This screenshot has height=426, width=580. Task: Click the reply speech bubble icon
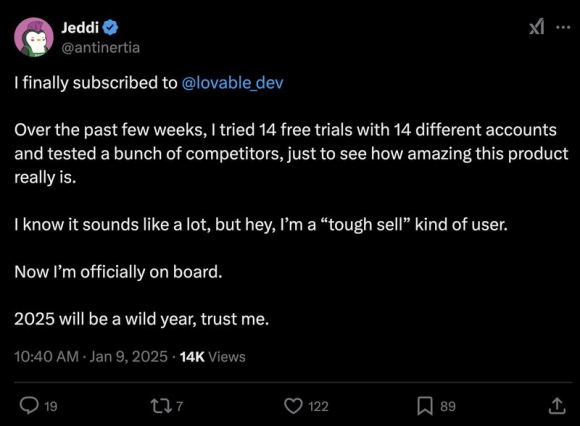(29, 406)
